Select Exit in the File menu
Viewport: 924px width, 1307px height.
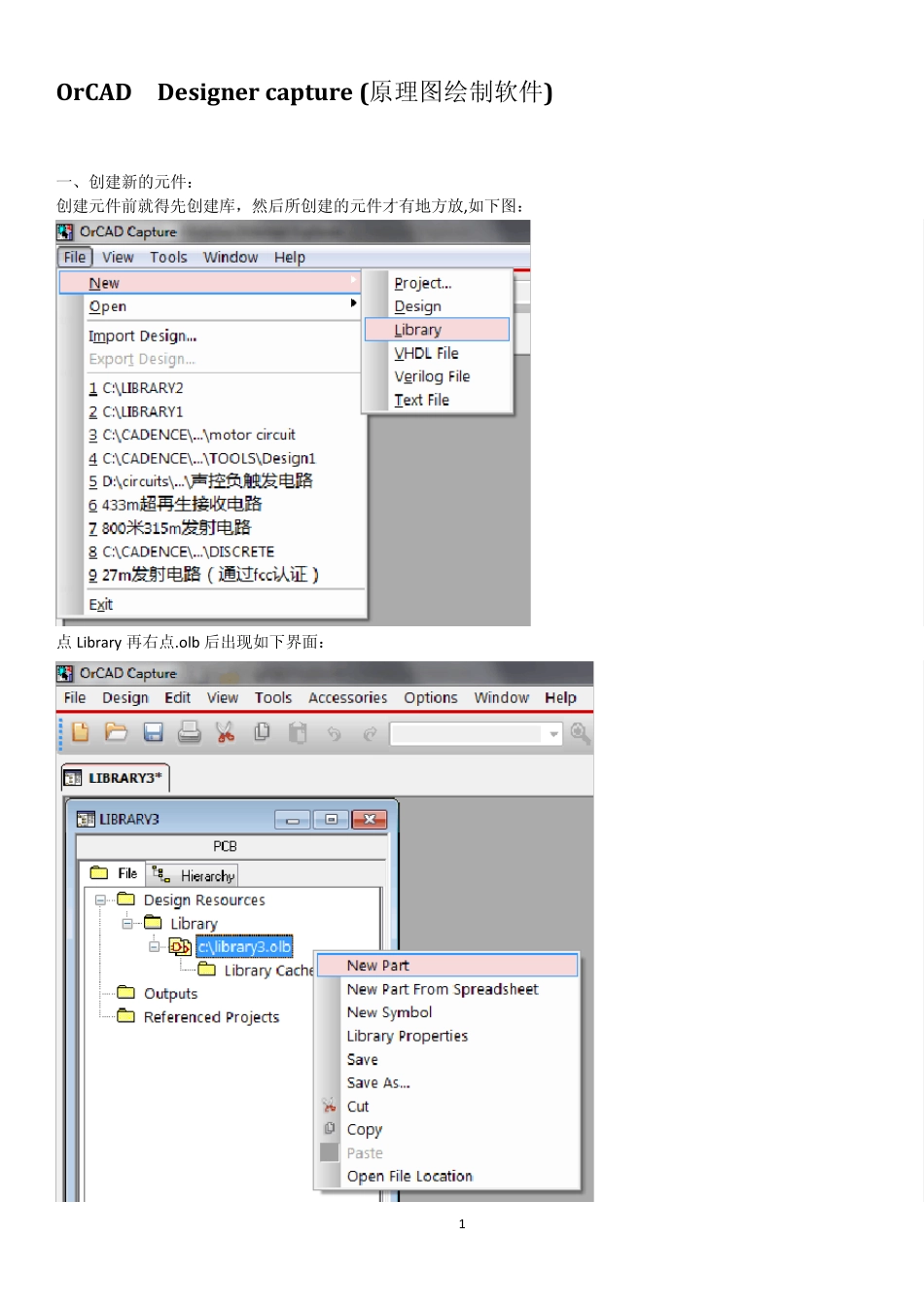(101, 604)
